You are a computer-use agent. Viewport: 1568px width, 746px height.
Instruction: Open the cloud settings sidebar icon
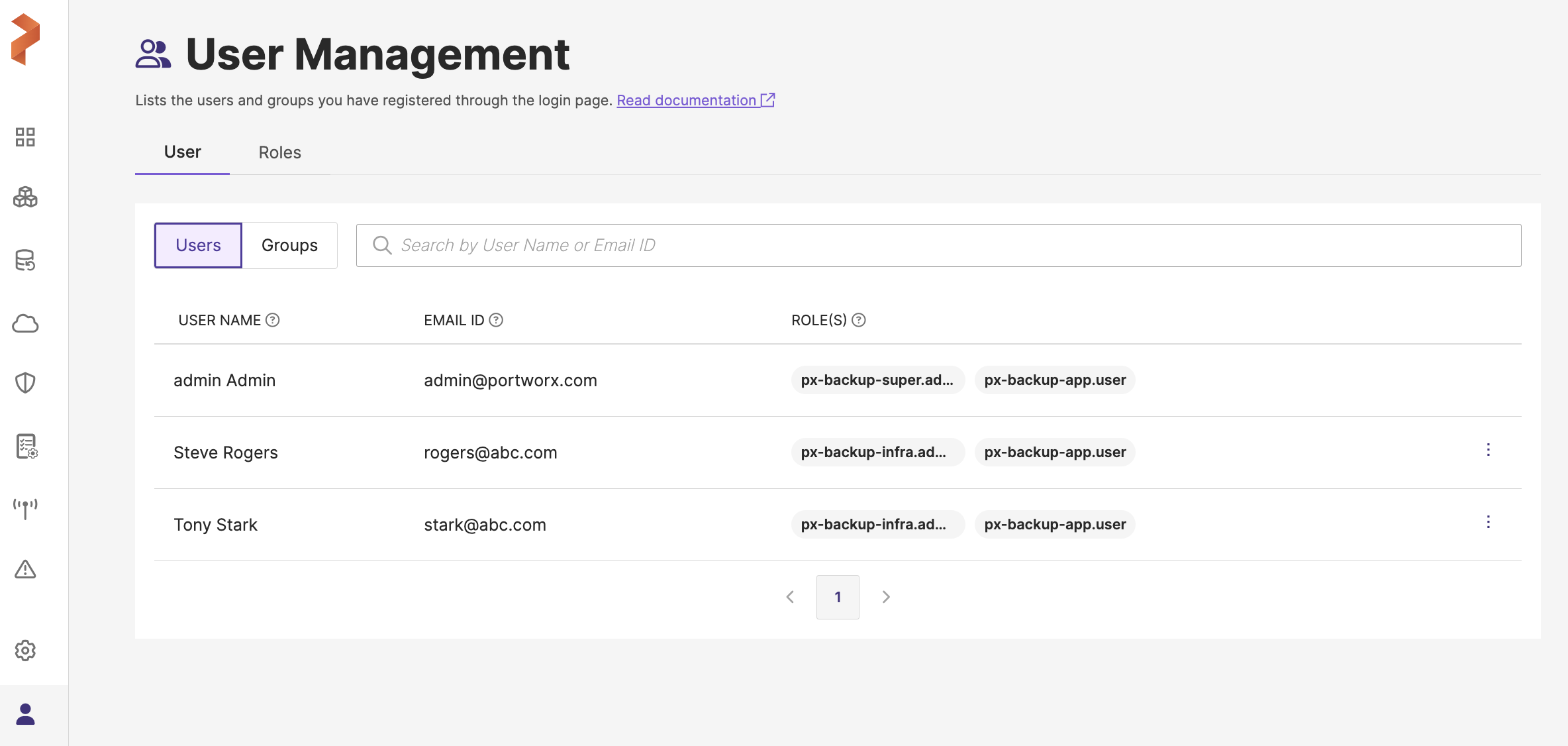25,323
